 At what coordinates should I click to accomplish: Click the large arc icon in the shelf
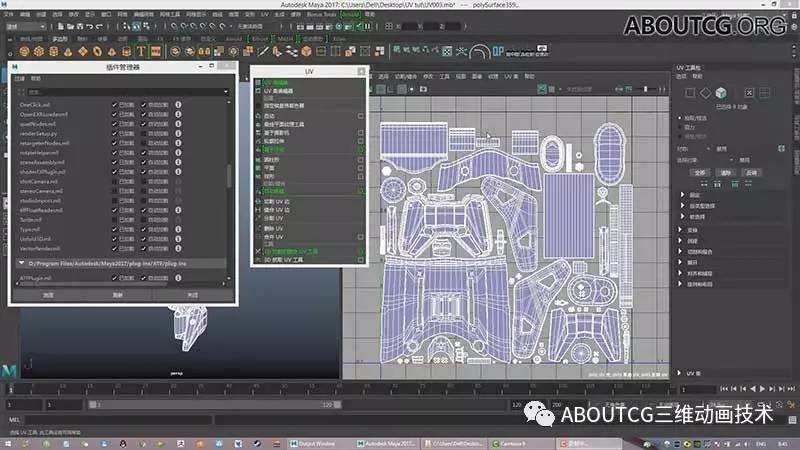pyautogui.click(x=479, y=51)
